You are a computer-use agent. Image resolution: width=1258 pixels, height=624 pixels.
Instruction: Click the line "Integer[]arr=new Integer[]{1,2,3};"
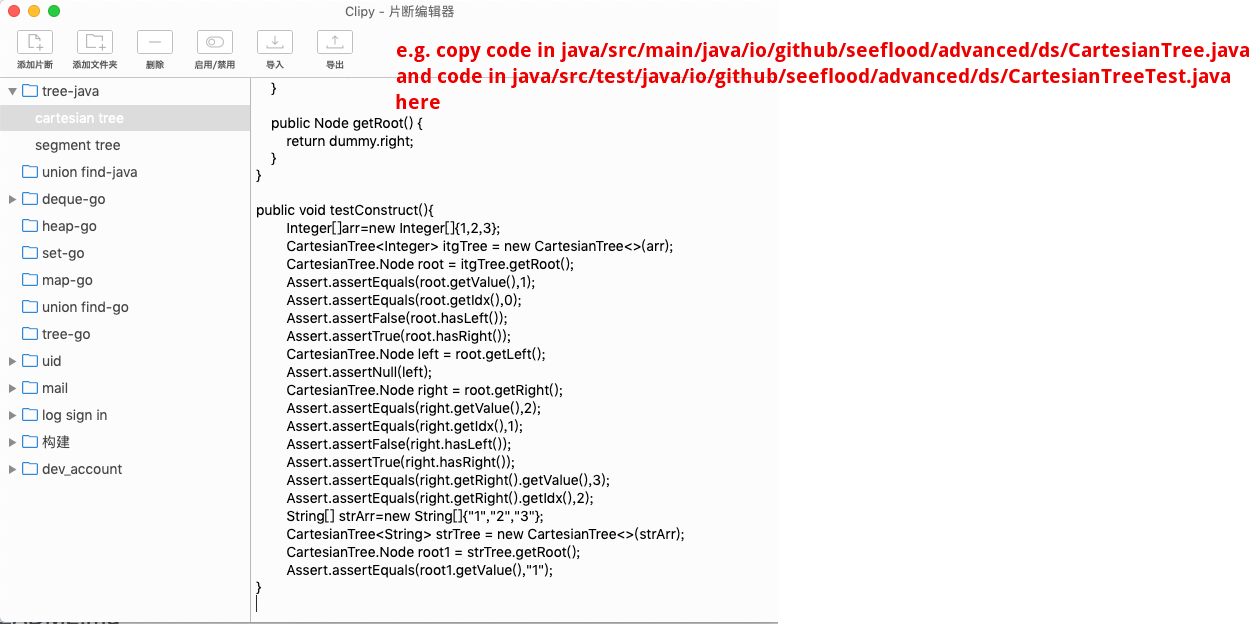pos(393,228)
